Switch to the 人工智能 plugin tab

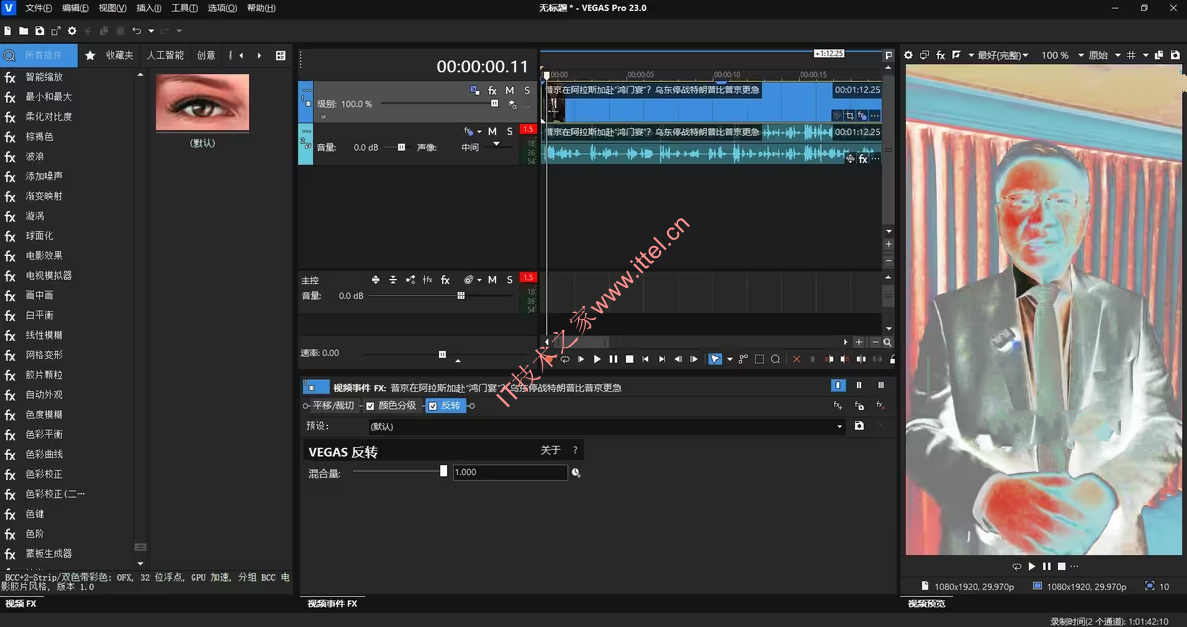coord(165,56)
